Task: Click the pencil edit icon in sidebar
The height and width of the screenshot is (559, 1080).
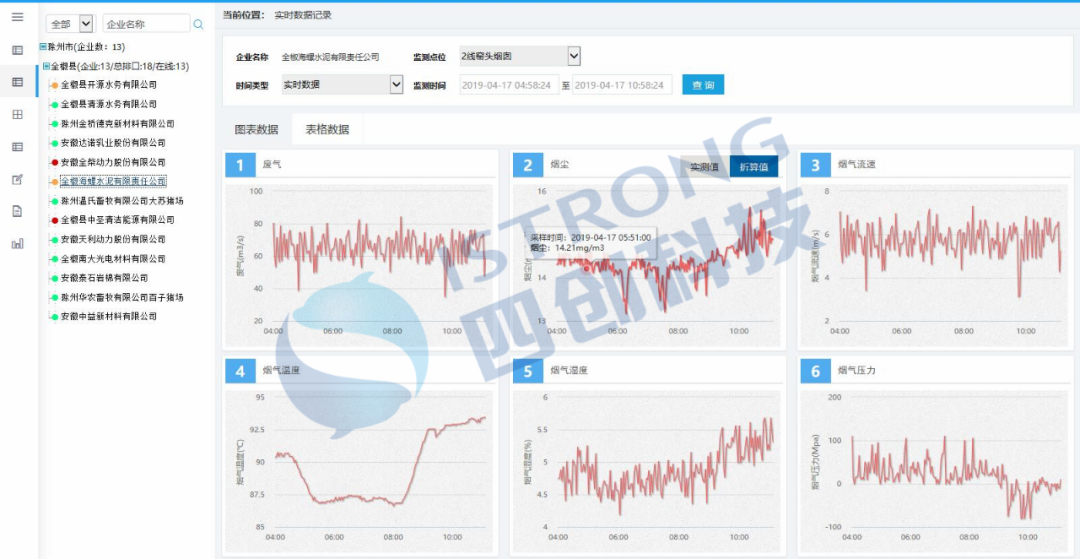Action: [x=18, y=180]
